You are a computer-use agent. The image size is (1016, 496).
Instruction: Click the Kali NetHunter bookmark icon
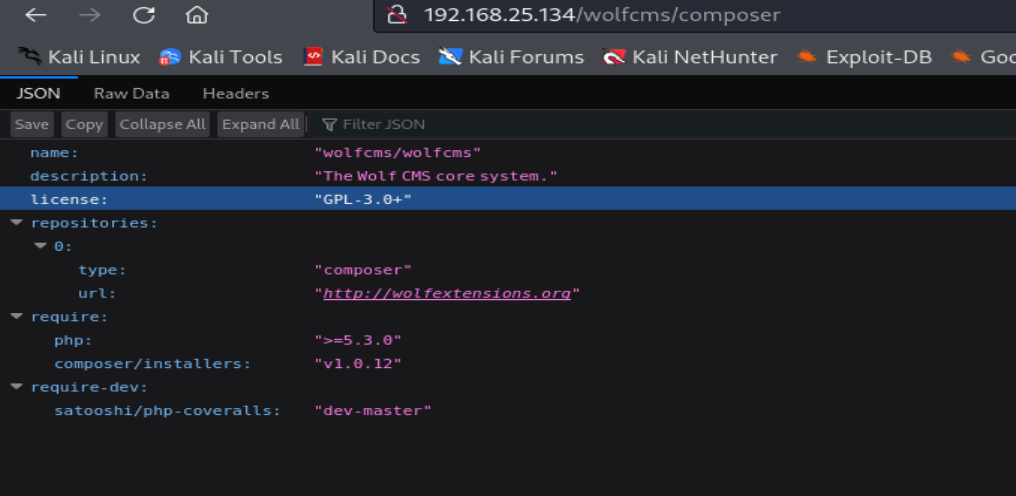point(614,57)
